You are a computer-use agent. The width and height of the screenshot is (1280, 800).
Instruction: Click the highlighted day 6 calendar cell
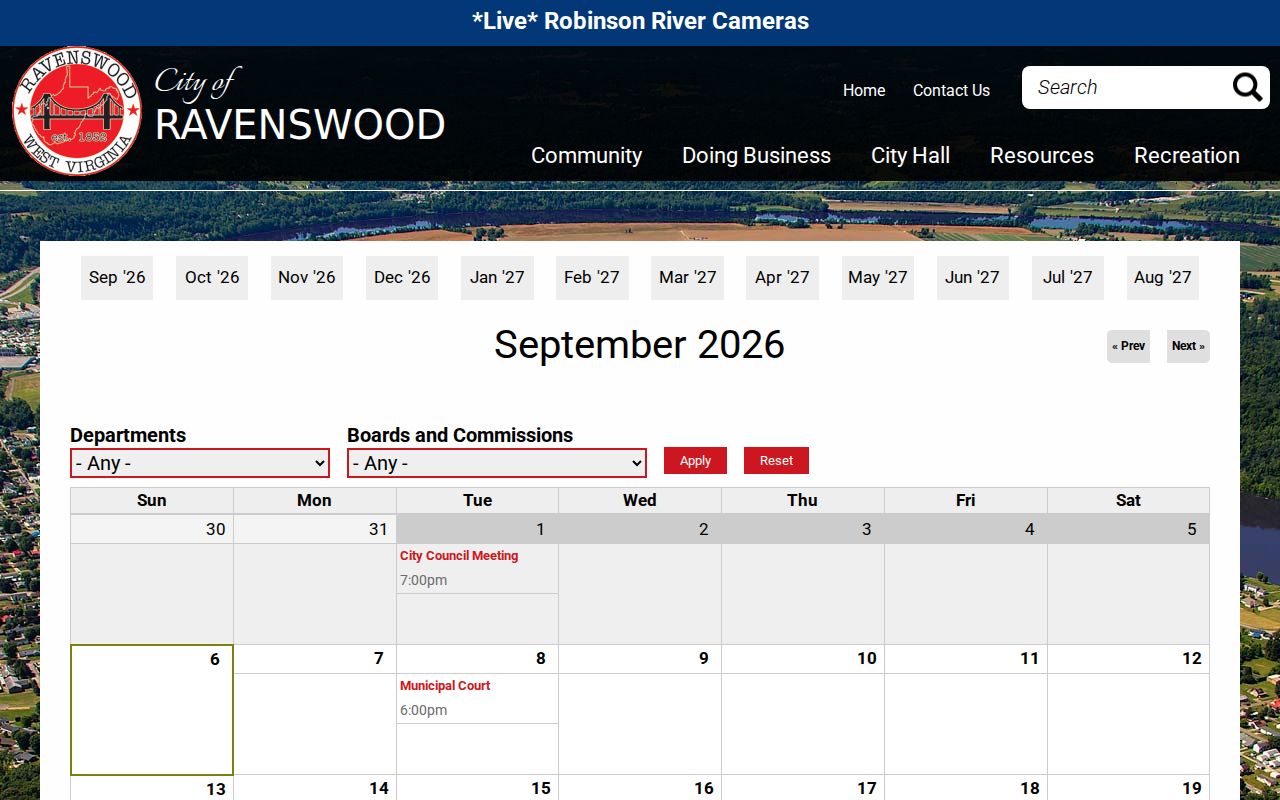[152, 710]
